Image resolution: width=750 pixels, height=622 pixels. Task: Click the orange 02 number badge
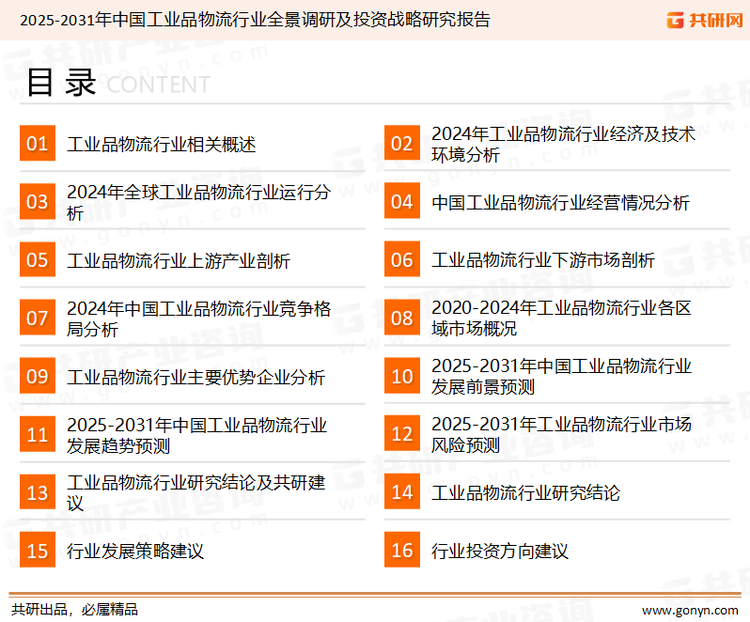pyautogui.click(x=402, y=143)
